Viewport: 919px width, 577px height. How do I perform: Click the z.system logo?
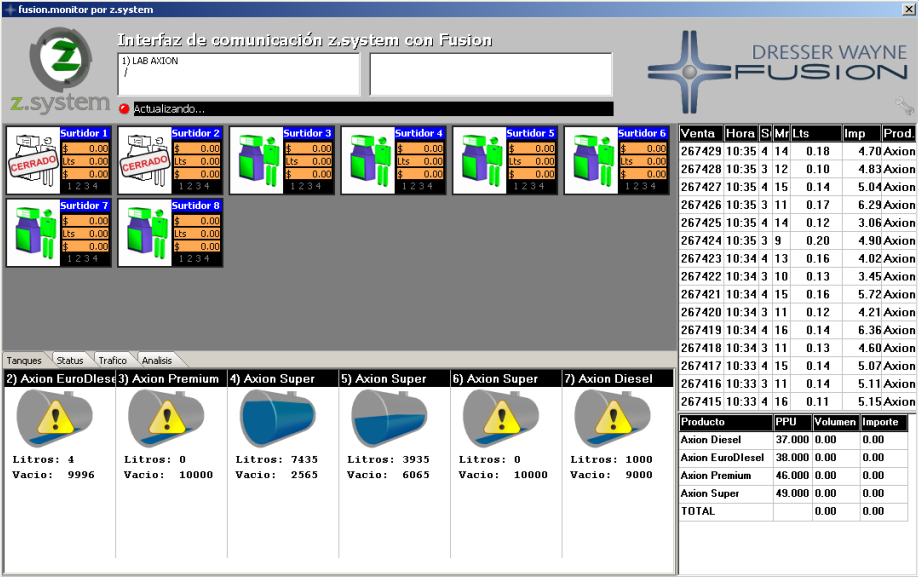click(x=60, y=70)
